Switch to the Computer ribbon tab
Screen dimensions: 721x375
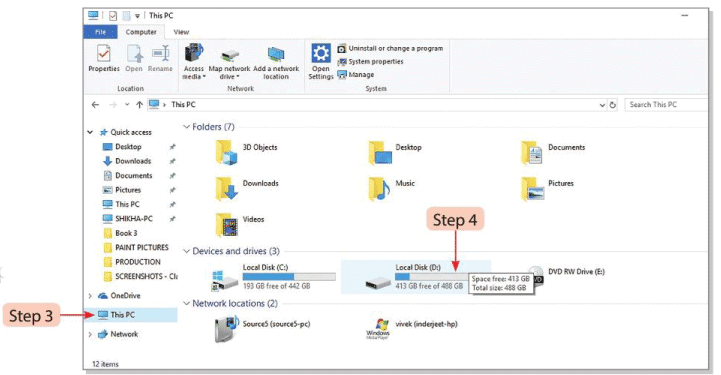click(x=141, y=32)
